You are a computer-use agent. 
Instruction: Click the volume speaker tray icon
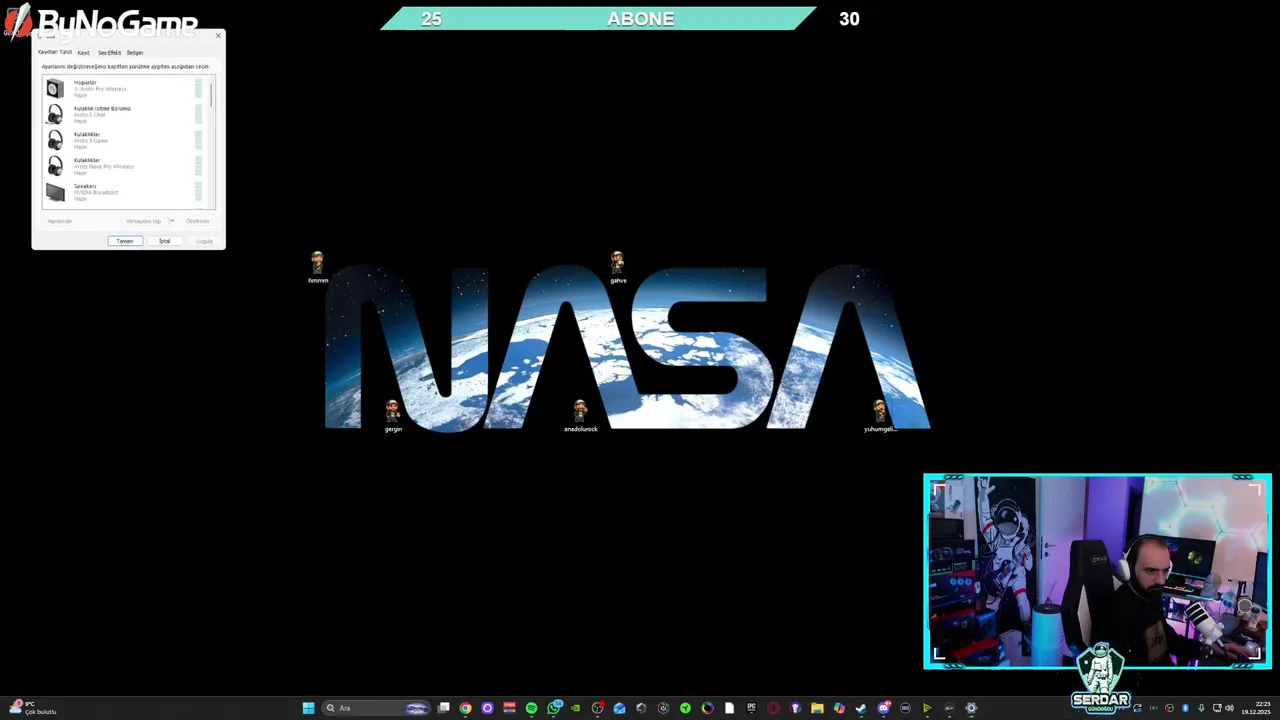click(x=1229, y=708)
